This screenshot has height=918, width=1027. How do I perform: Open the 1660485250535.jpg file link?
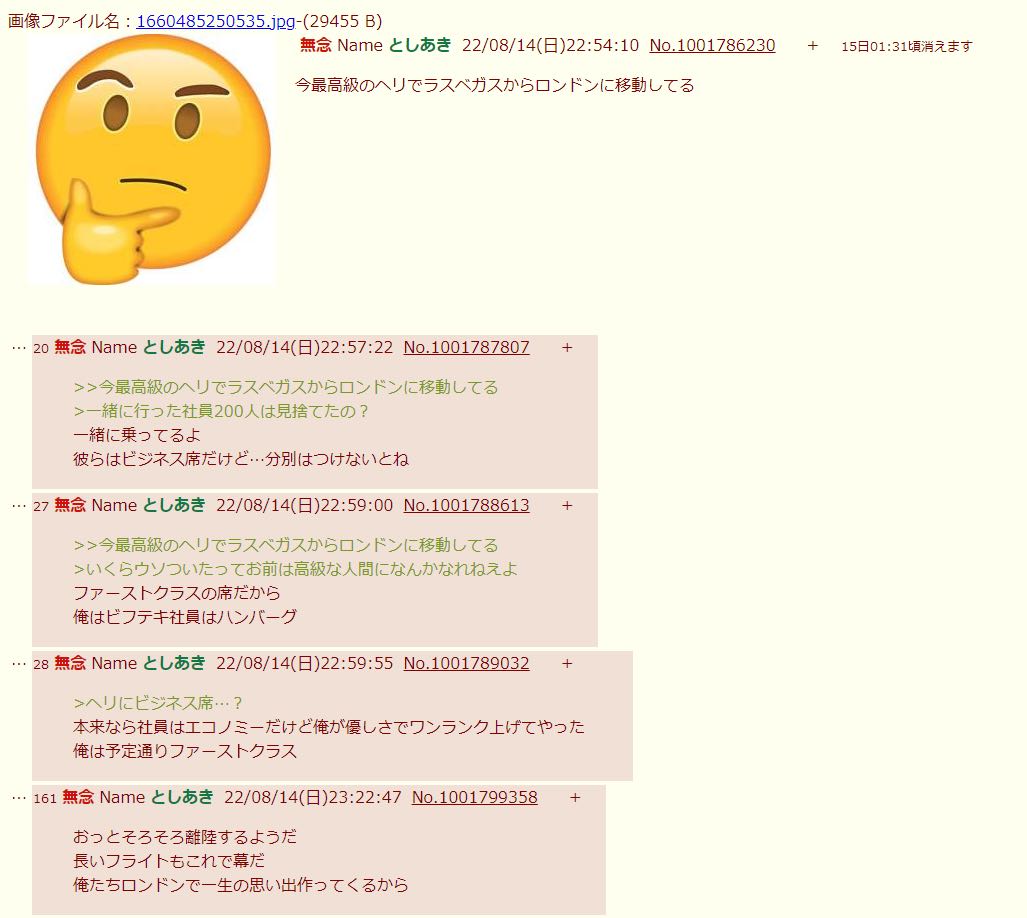pyautogui.click(x=215, y=21)
